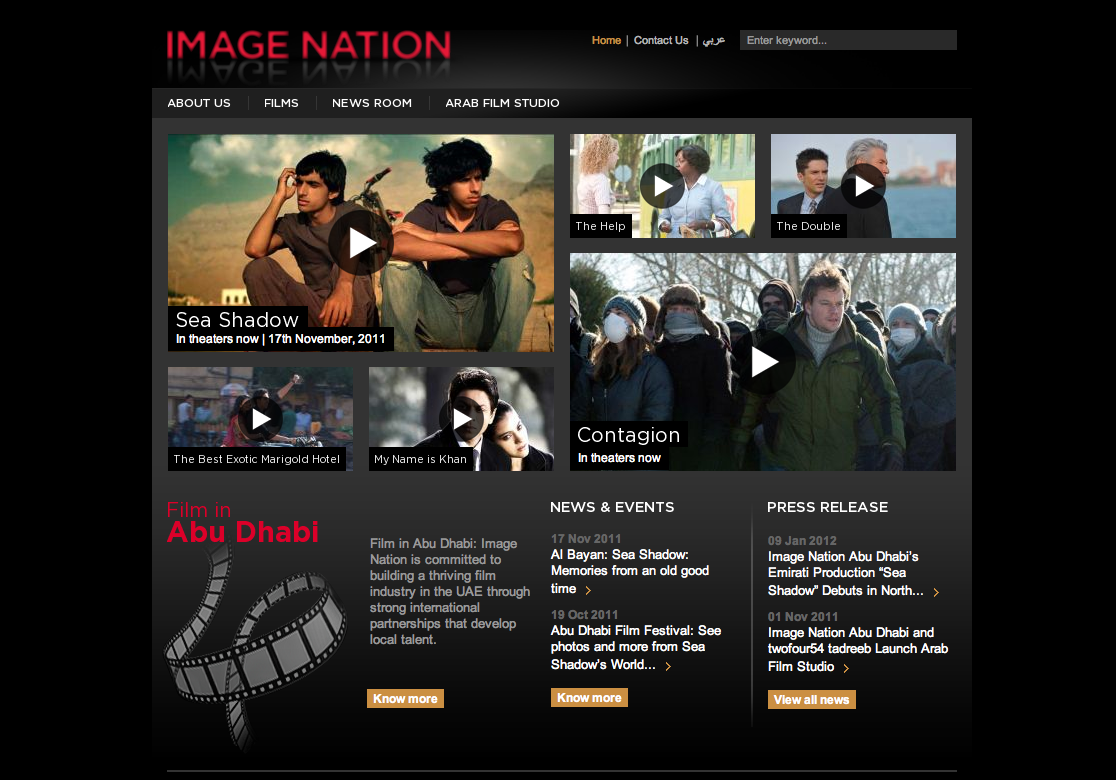1116x780 pixels.
Task: Play My Name is Khan trailer
Action: point(461,419)
